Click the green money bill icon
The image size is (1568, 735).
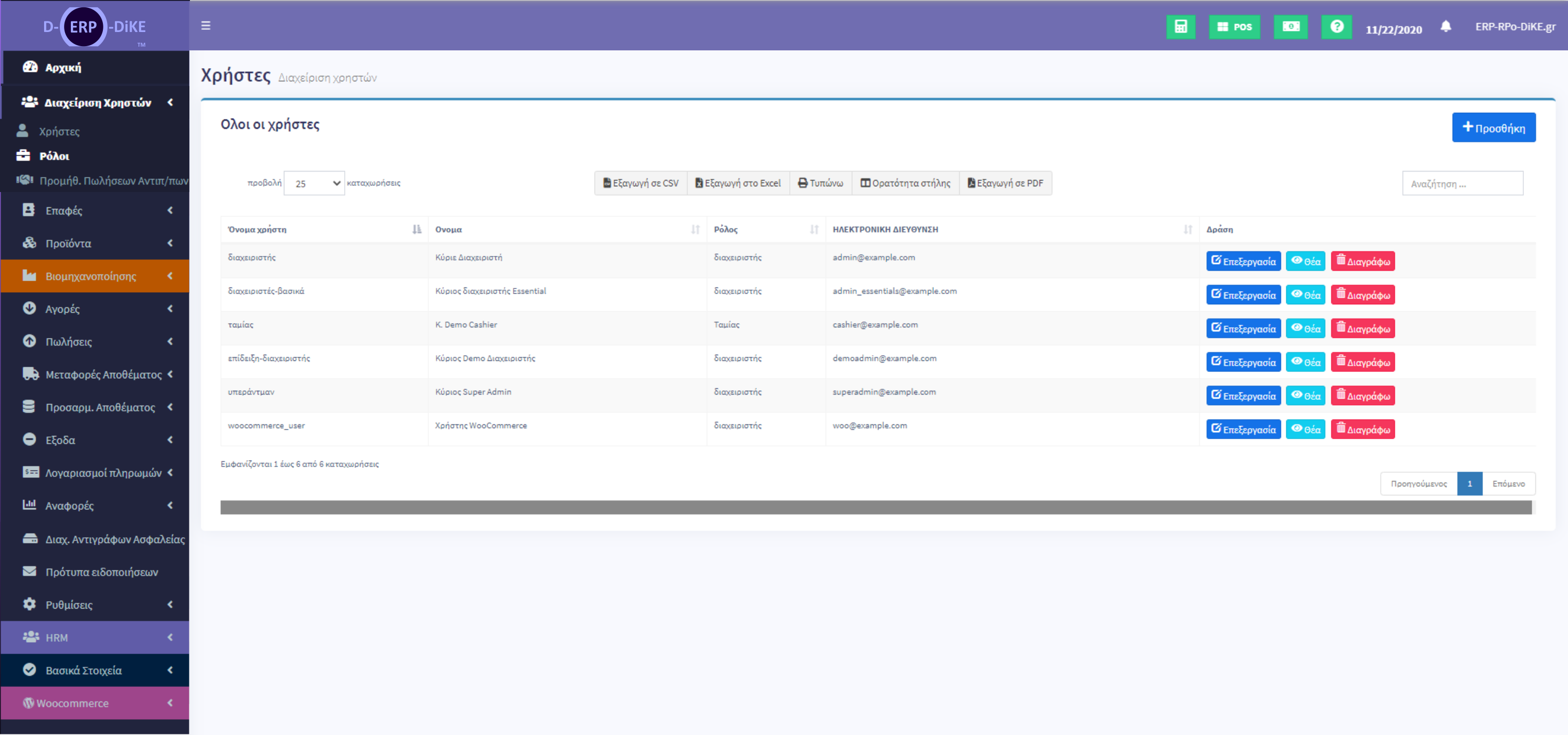1290,27
